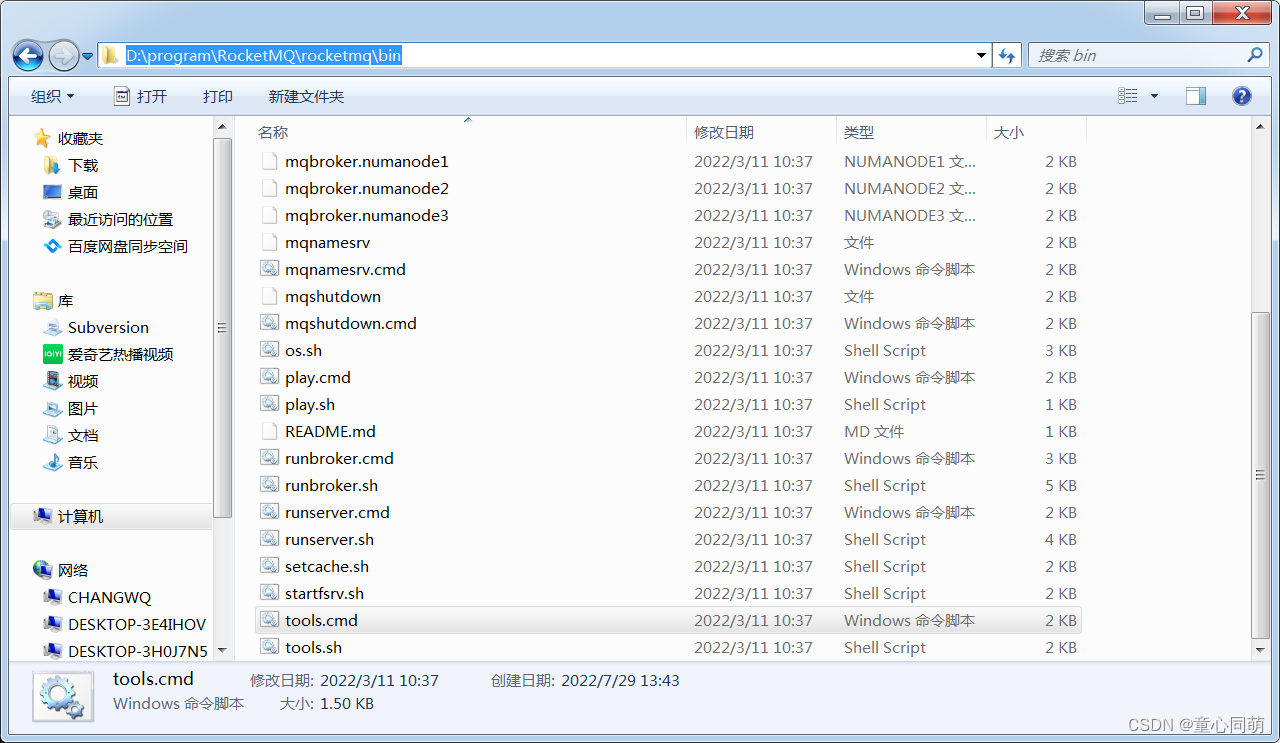The height and width of the screenshot is (743, 1280).
Task: Click the Forward navigation arrow button
Action: click(x=63, y=55)
